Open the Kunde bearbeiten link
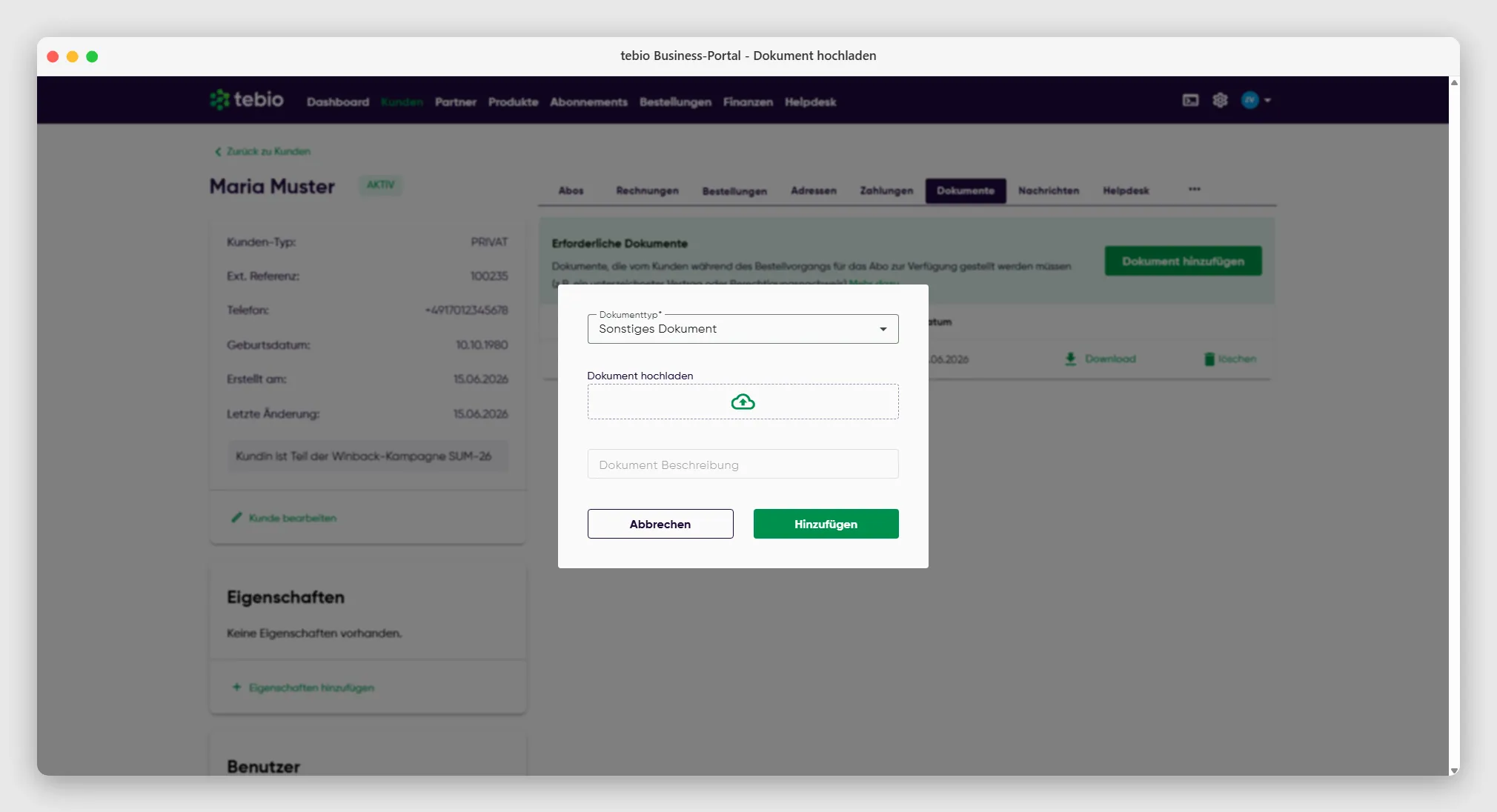This screenshot has height=812, width=1497. click(292, 518)
